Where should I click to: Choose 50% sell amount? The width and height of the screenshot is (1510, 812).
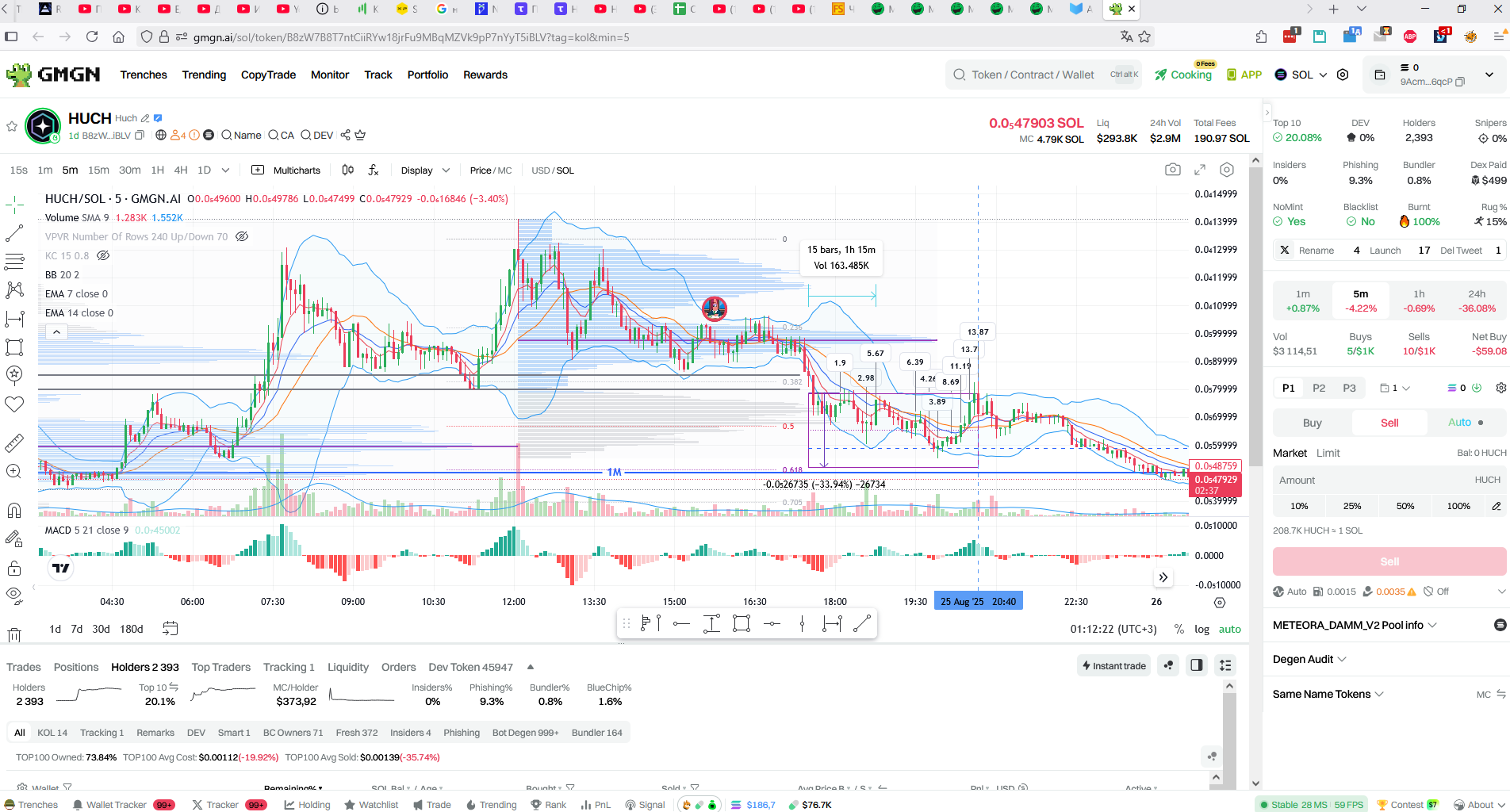click(1405, 506)
